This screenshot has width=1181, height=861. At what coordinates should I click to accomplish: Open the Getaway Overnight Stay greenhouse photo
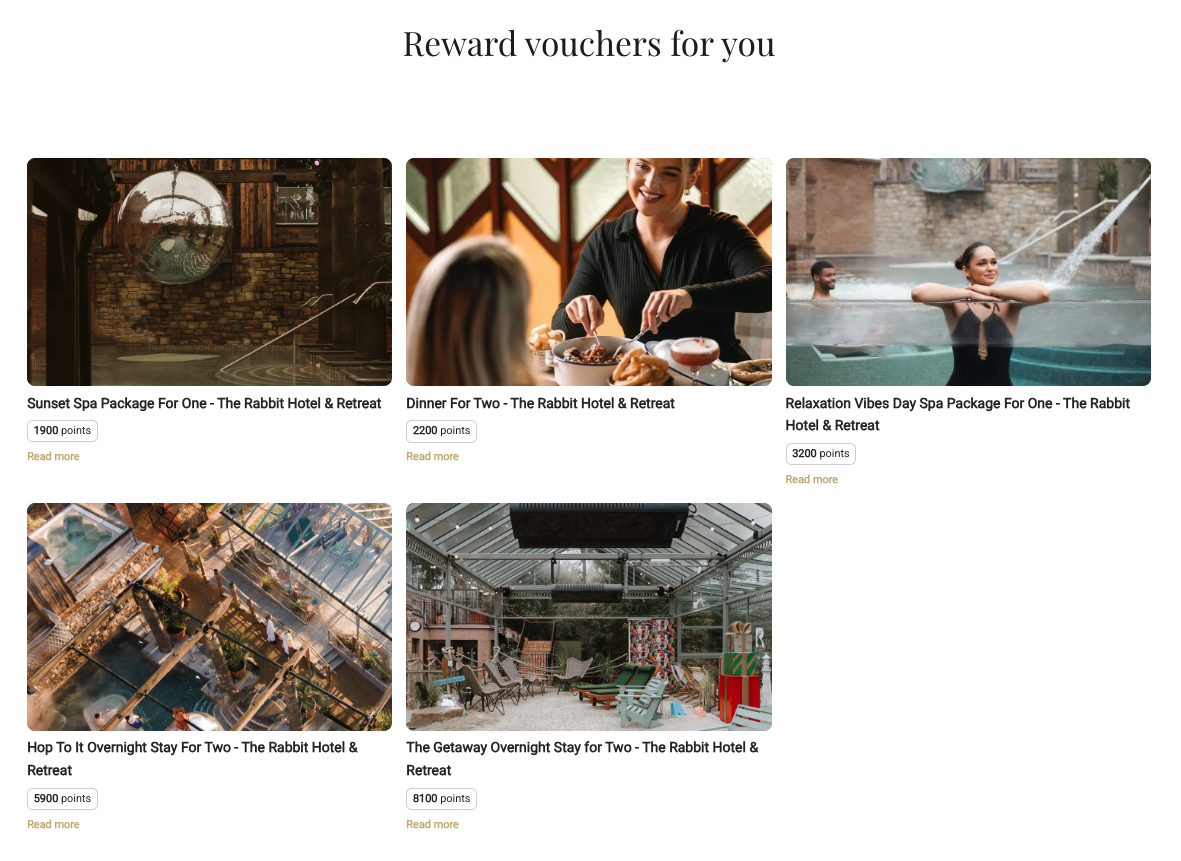click(589, 617)
